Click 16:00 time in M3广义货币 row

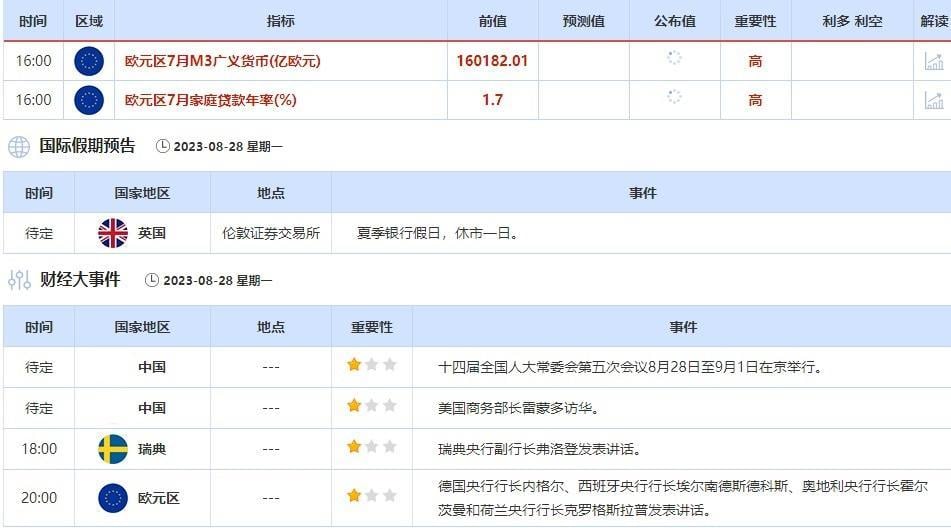[33, 61]
